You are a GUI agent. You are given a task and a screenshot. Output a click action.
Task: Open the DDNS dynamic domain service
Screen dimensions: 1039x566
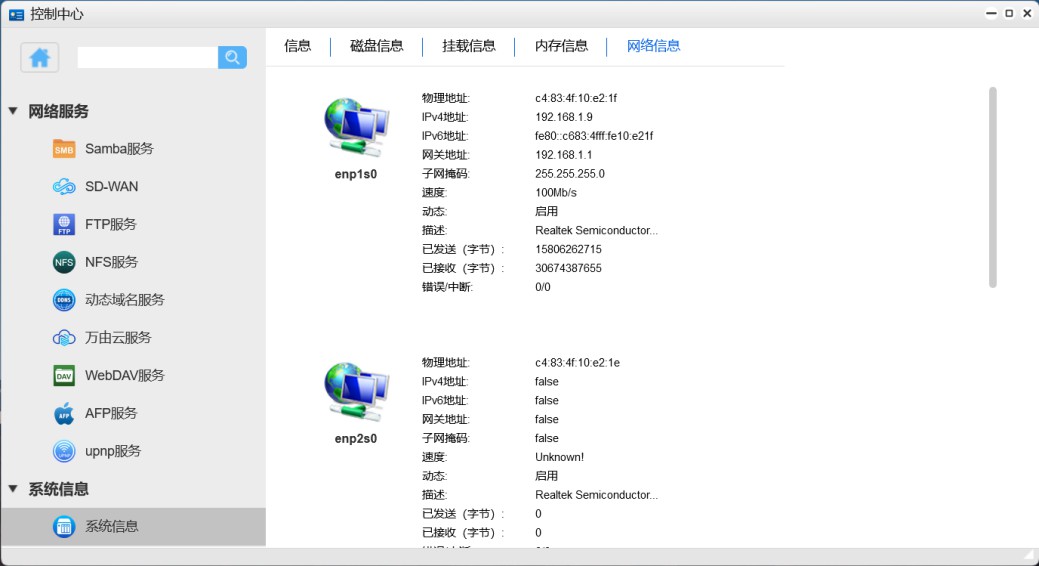click(64, 300)
